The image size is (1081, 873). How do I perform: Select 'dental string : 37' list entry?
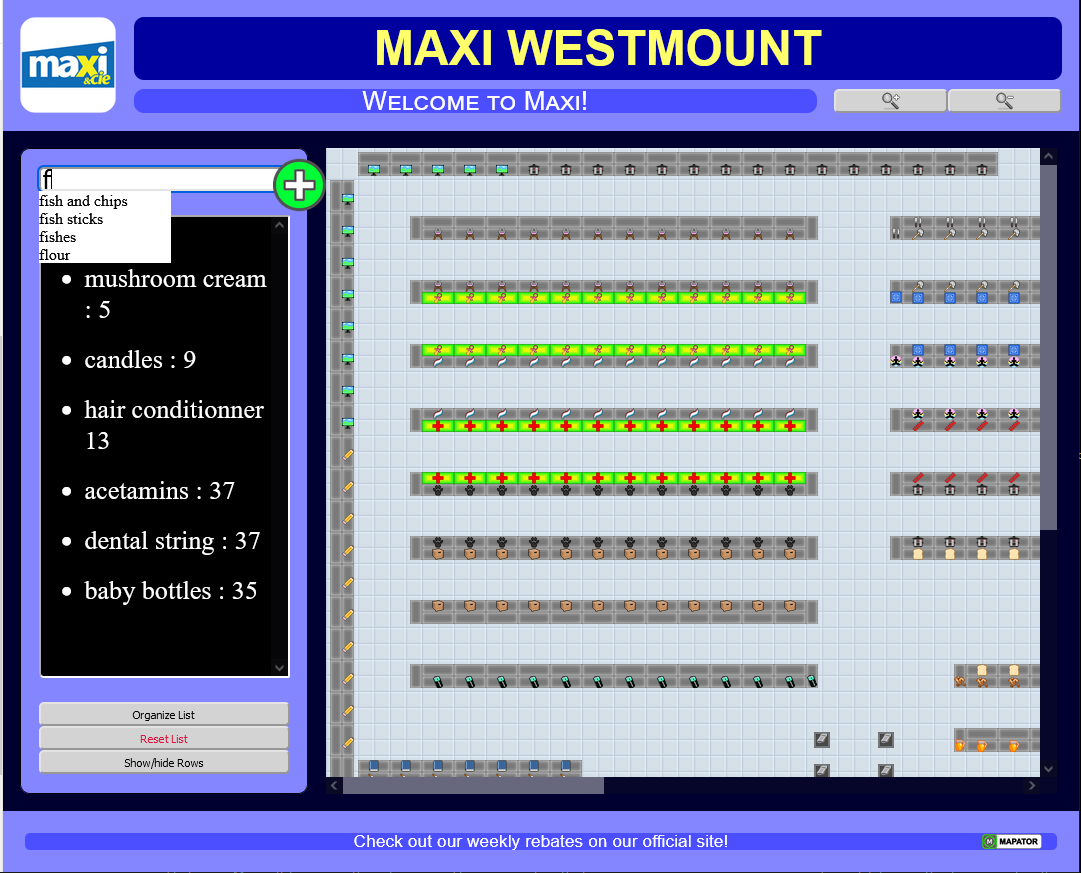pos(172,541)
